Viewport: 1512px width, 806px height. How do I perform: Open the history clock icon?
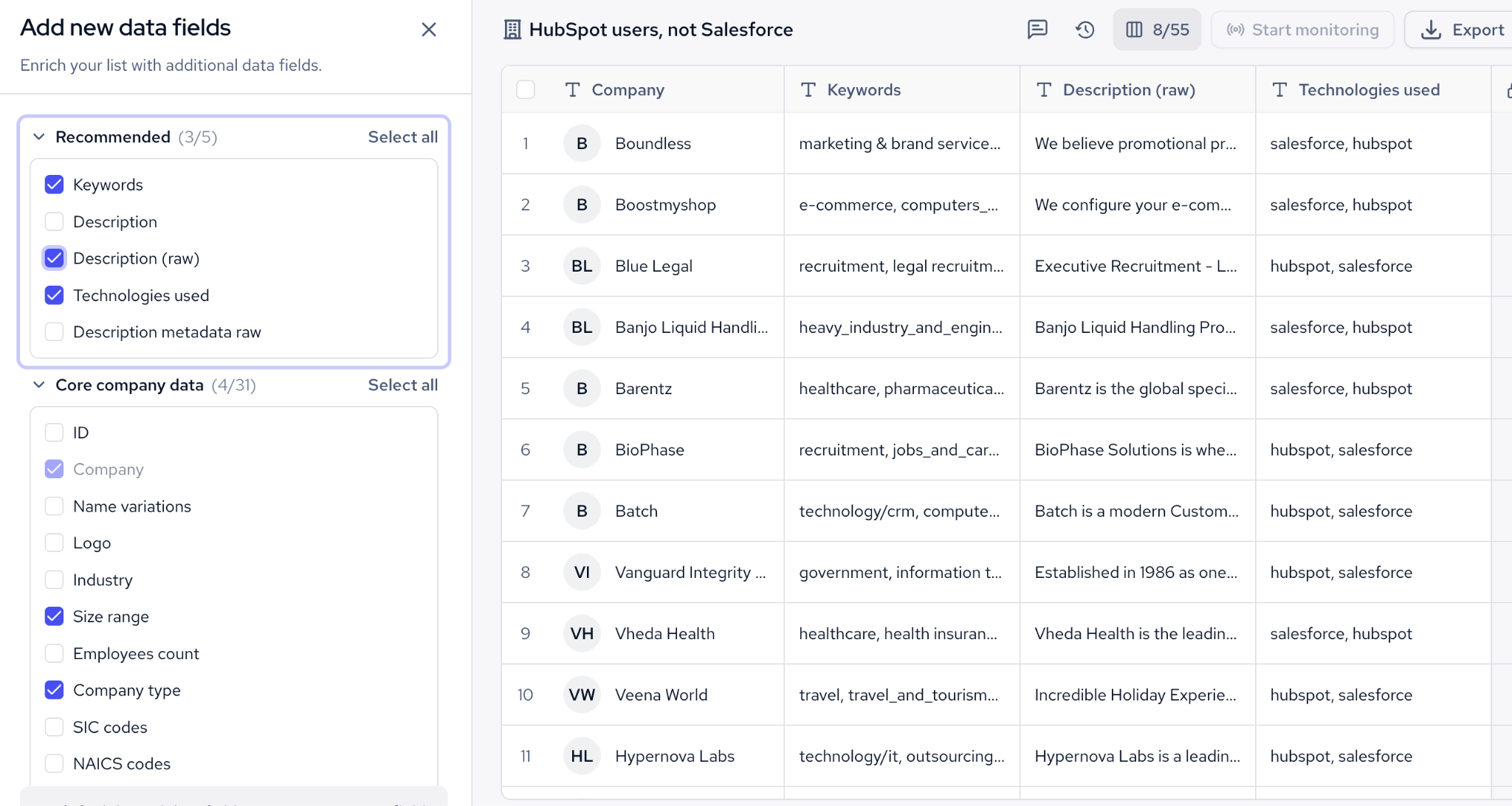pos(1085,30)
